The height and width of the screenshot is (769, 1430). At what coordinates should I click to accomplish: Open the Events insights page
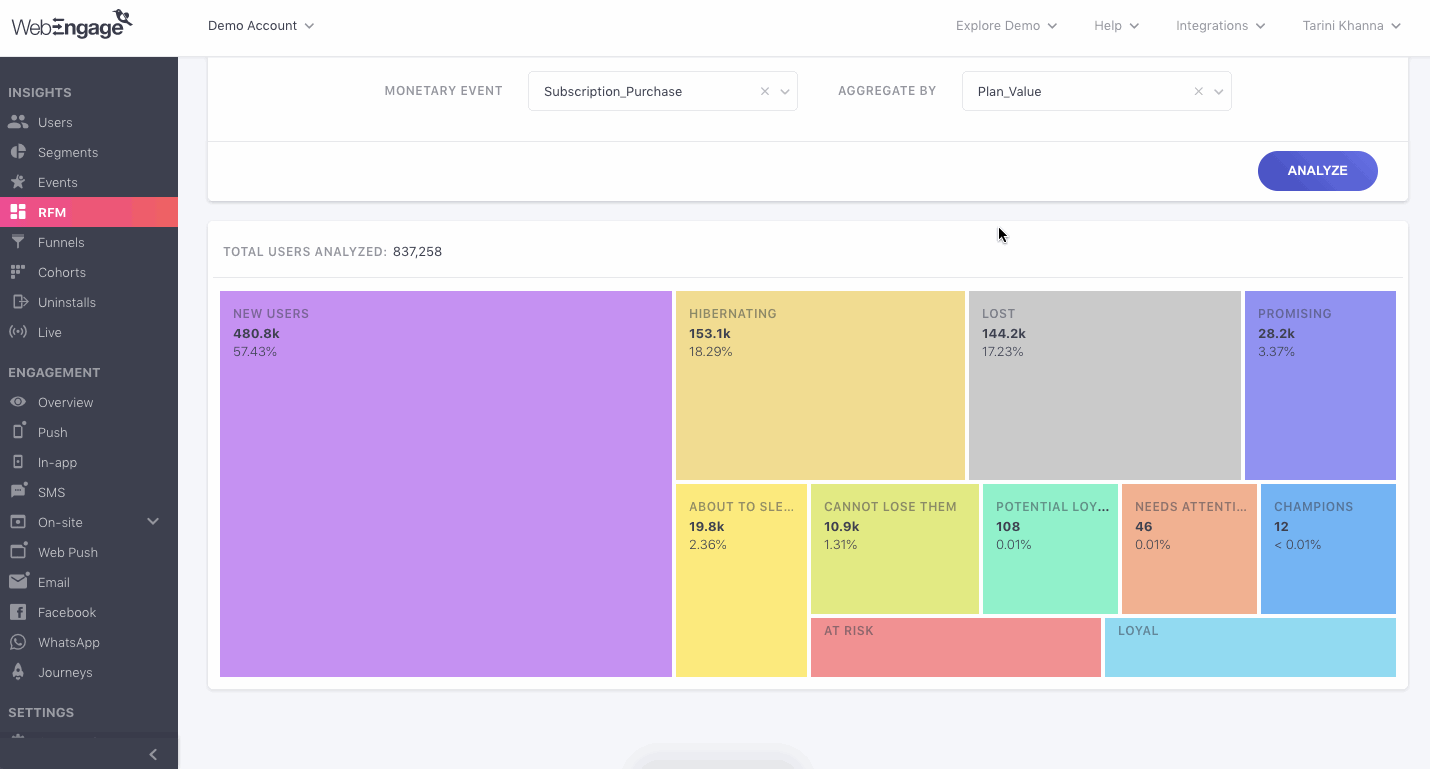[58, 182]
